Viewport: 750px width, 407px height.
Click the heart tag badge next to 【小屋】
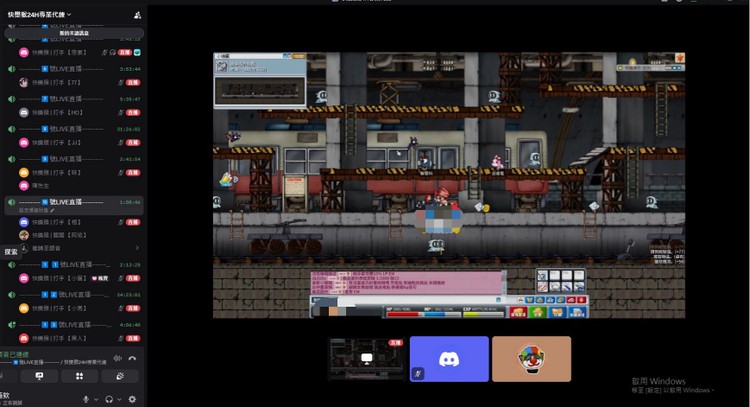coord(99,278)
